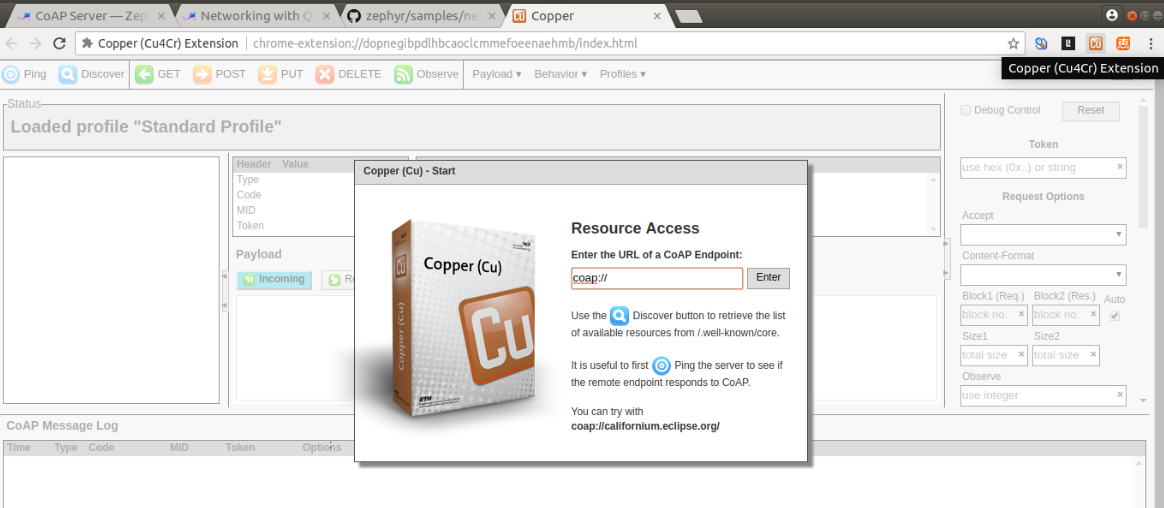Open the Accept dropdown
Image resolution: width=1164 pixels, height=508 pixels.
coord(1043,235)
